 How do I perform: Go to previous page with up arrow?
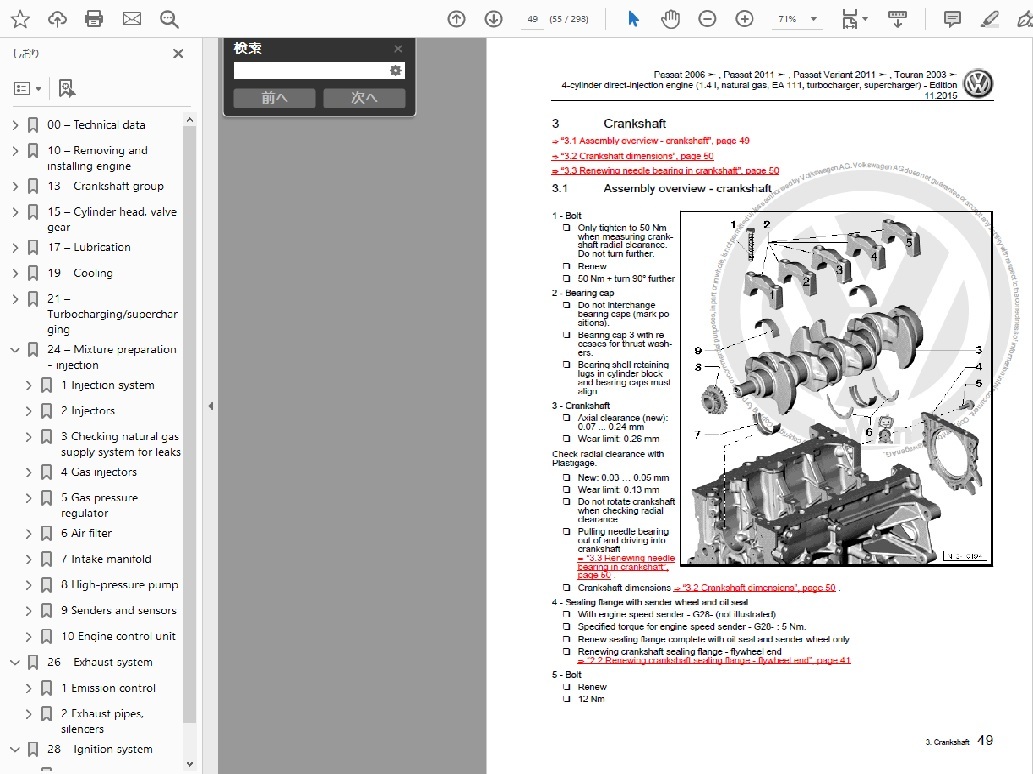pyautogui.click(x=456, y=19)
